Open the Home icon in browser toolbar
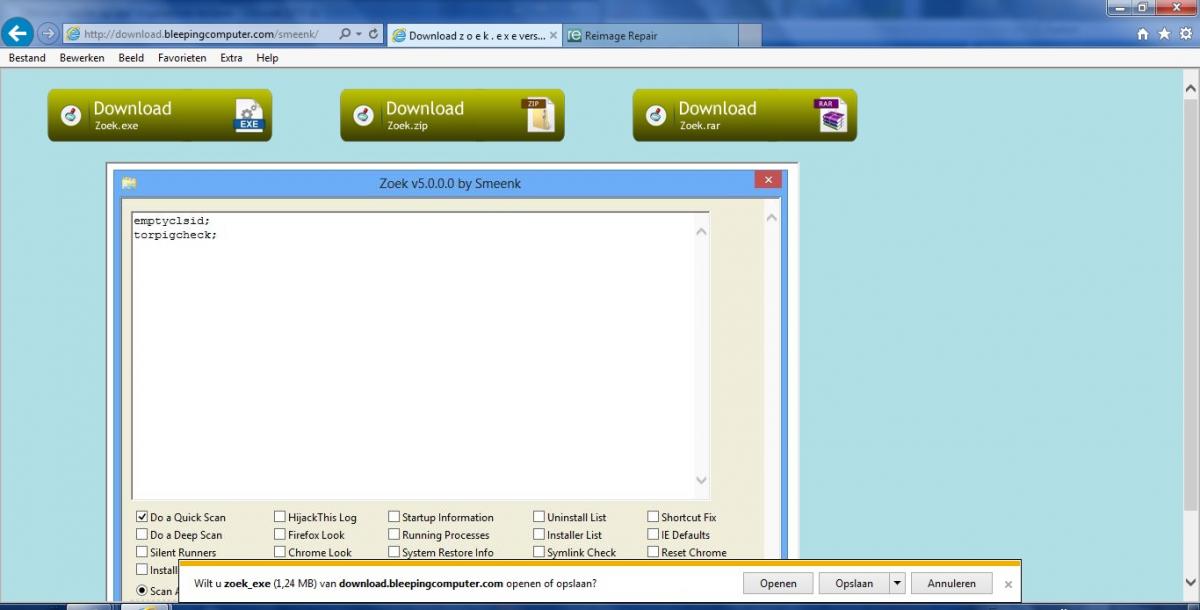This screenshot has width=1200, height=610. click(x=1143, y=34)
